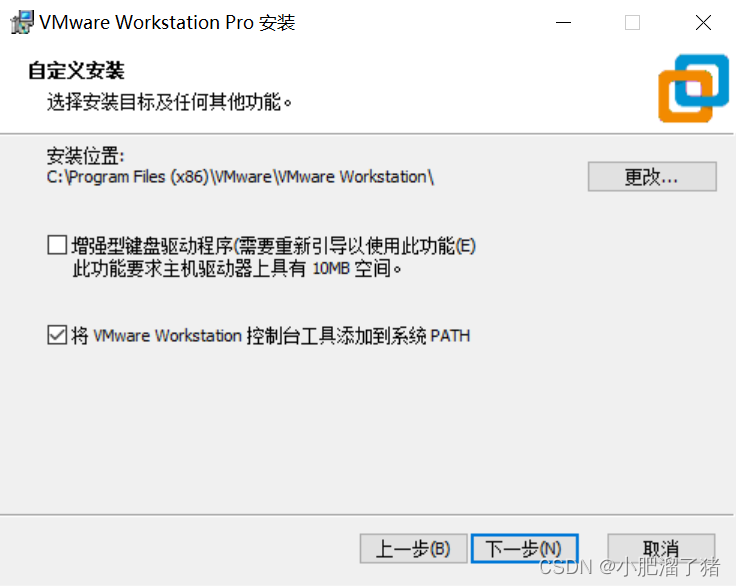Cancel the installation with 取消
The width and height of the screenshot is (736, 586).
tap(661, 548)
